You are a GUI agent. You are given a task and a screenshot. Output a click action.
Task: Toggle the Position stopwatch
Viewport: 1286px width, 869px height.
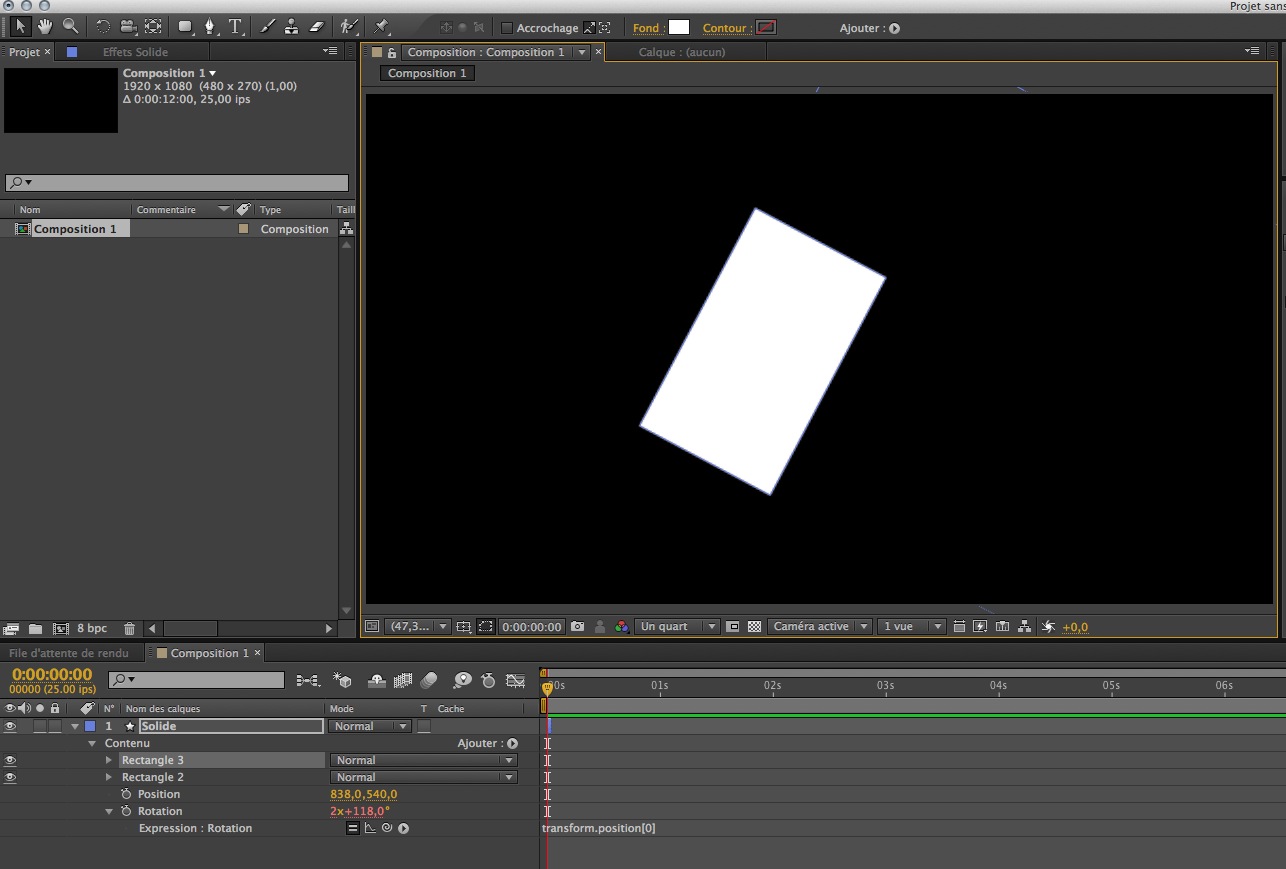126,794
